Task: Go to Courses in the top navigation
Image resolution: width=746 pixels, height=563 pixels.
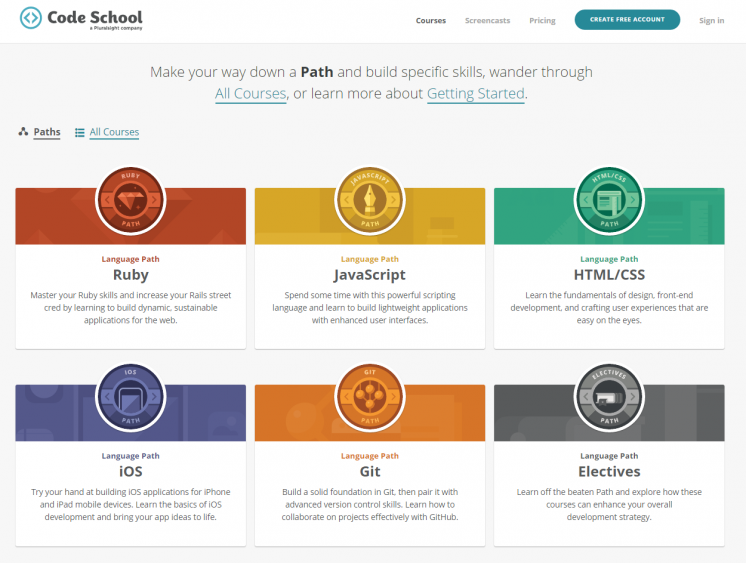Action: [x=431, y=20]
